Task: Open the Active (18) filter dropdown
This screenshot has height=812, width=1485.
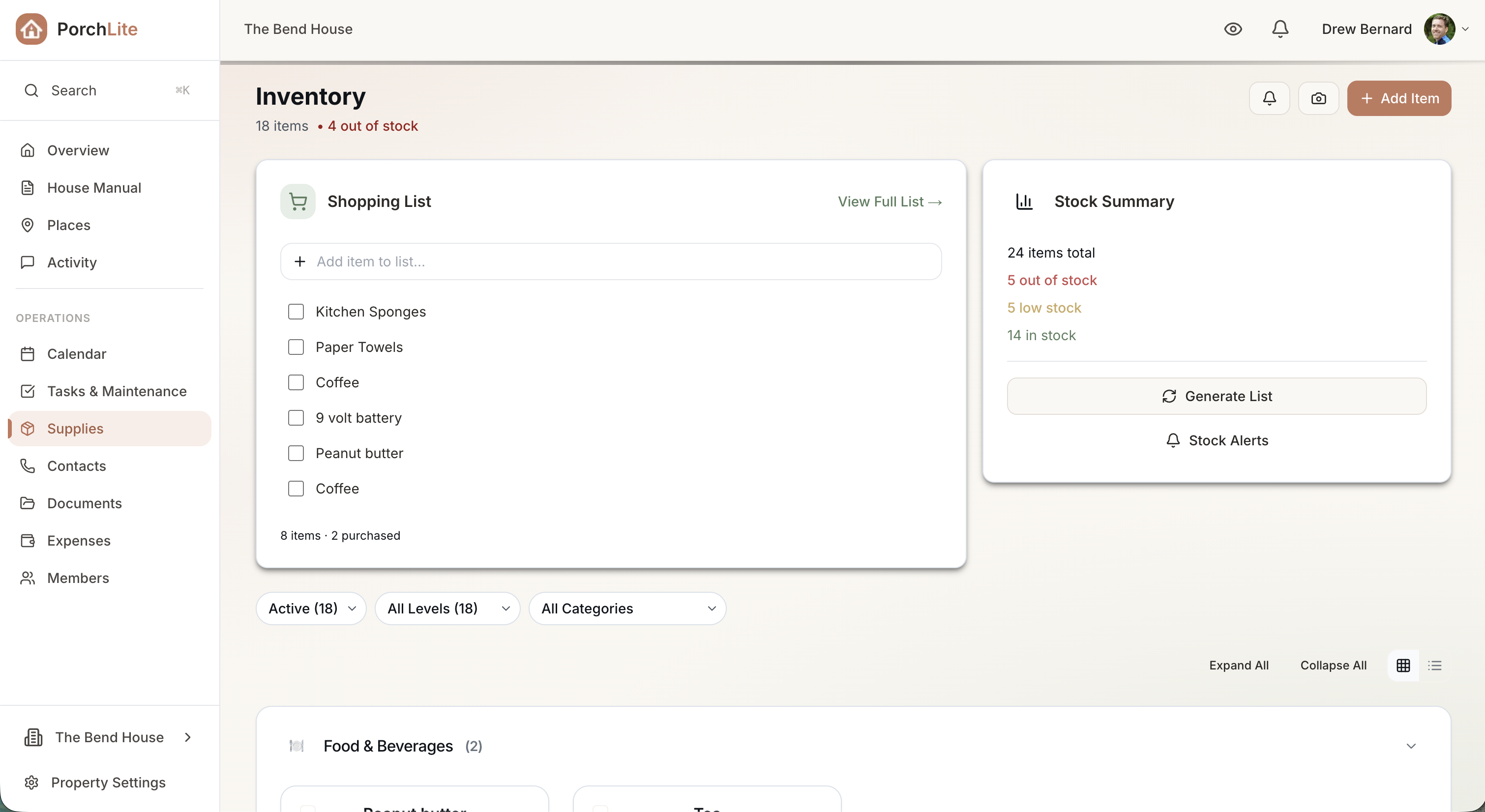Action: [311, 609]
